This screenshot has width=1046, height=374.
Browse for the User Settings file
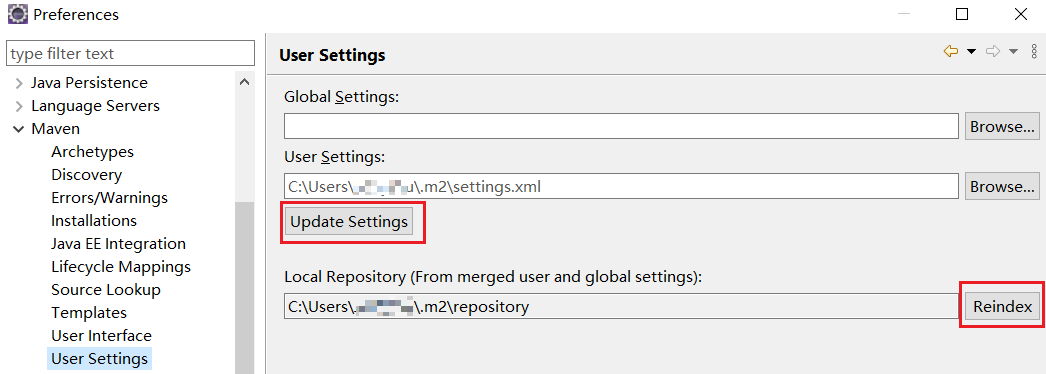pos(1003,187)
